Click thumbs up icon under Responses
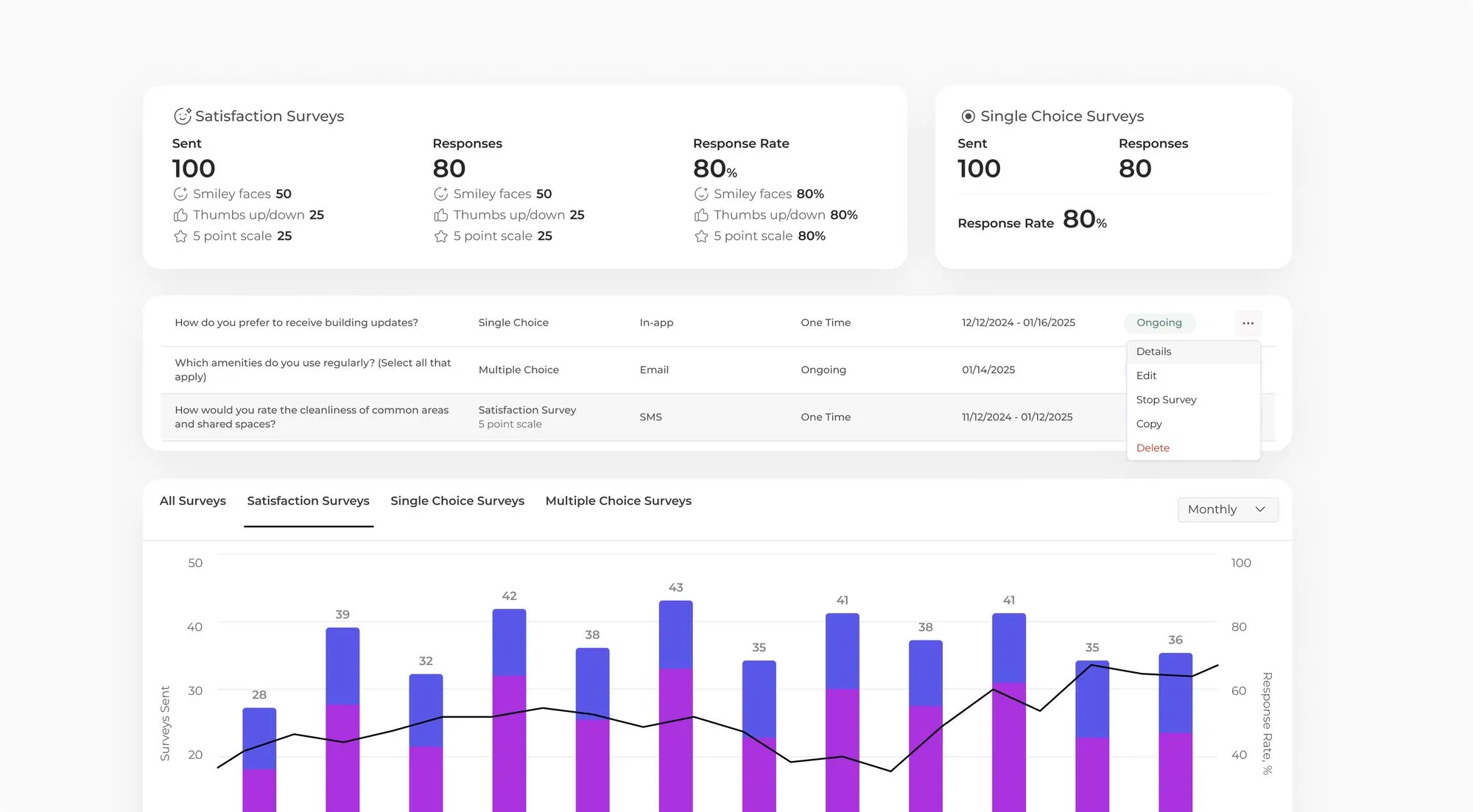1473x812 pixels. click(x=440, y=215)
